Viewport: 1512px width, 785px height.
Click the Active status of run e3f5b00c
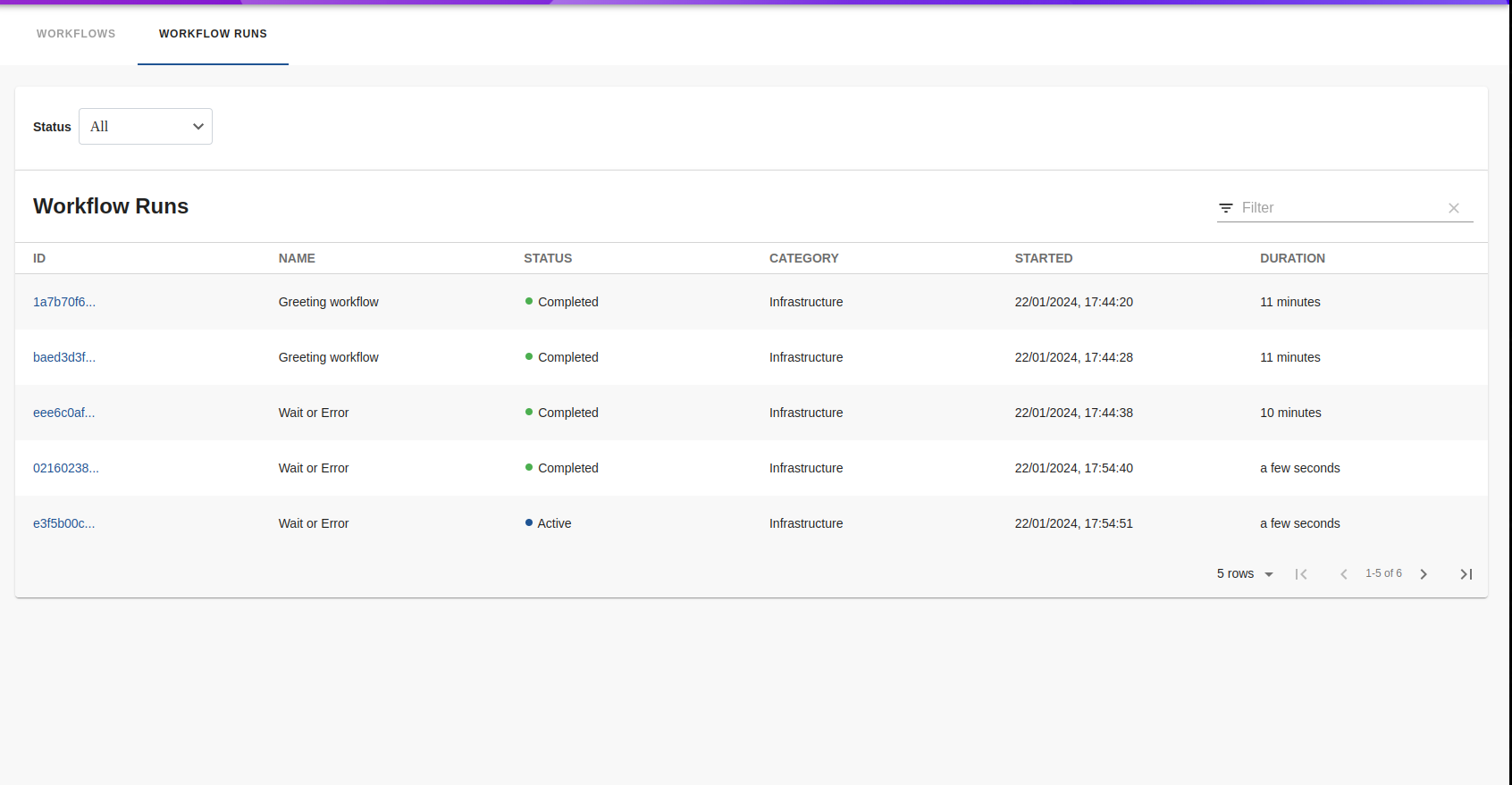pyautogui.click(x=548, y=523)
